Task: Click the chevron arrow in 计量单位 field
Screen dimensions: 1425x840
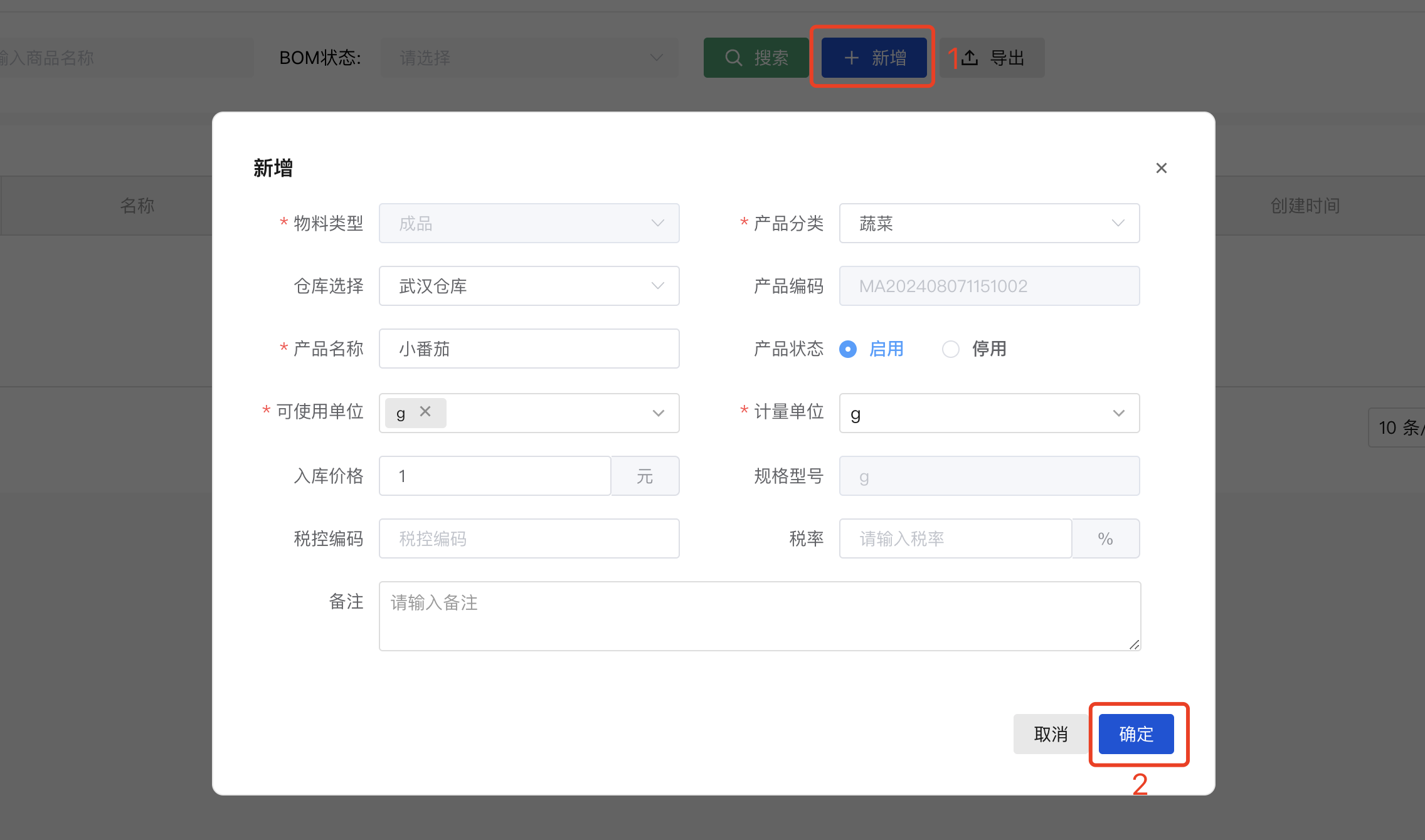Action: 1118,413
